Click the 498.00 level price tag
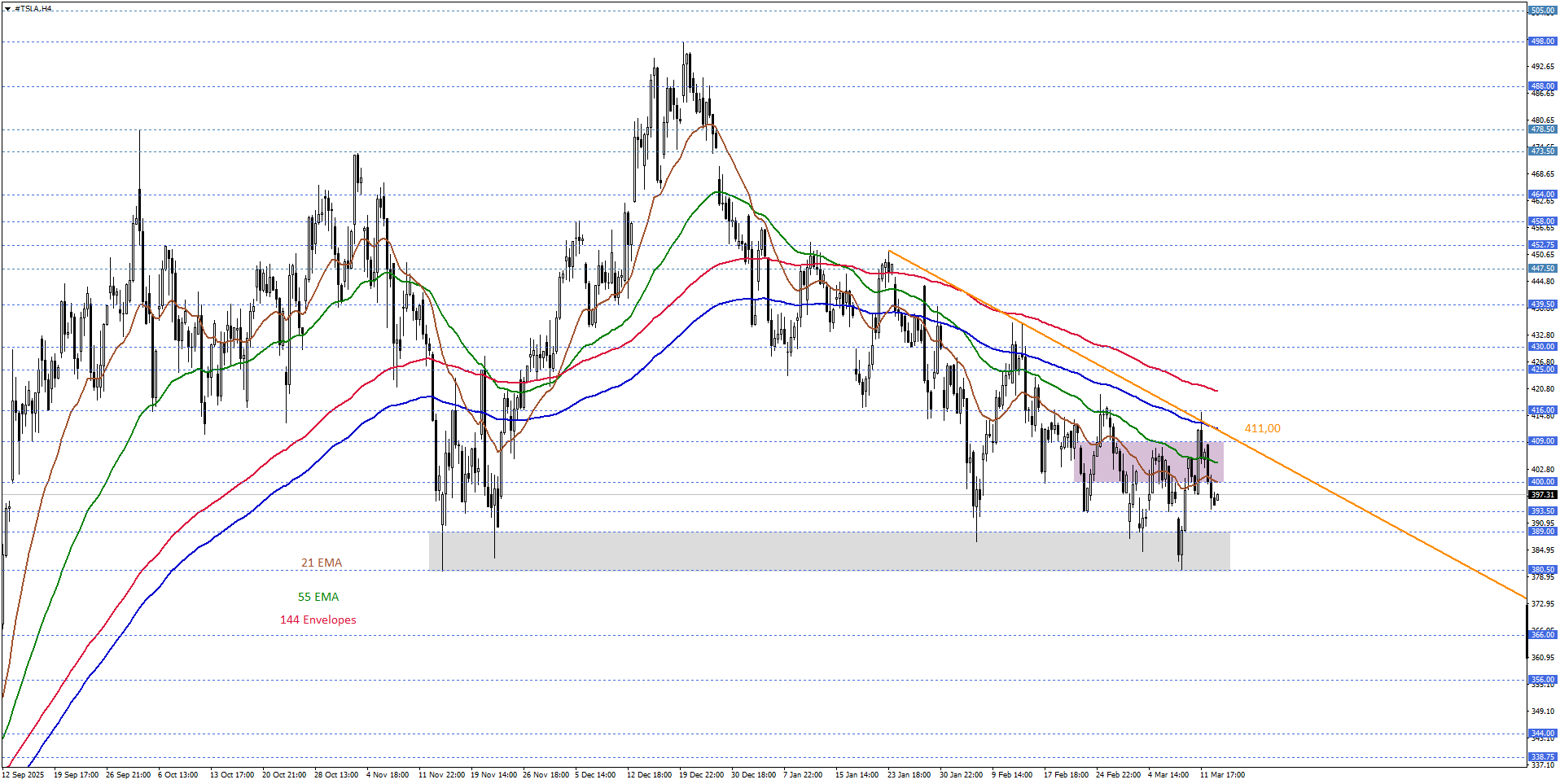The width and height of the screenshot is (1560, 784). (x=1542, y=42)
